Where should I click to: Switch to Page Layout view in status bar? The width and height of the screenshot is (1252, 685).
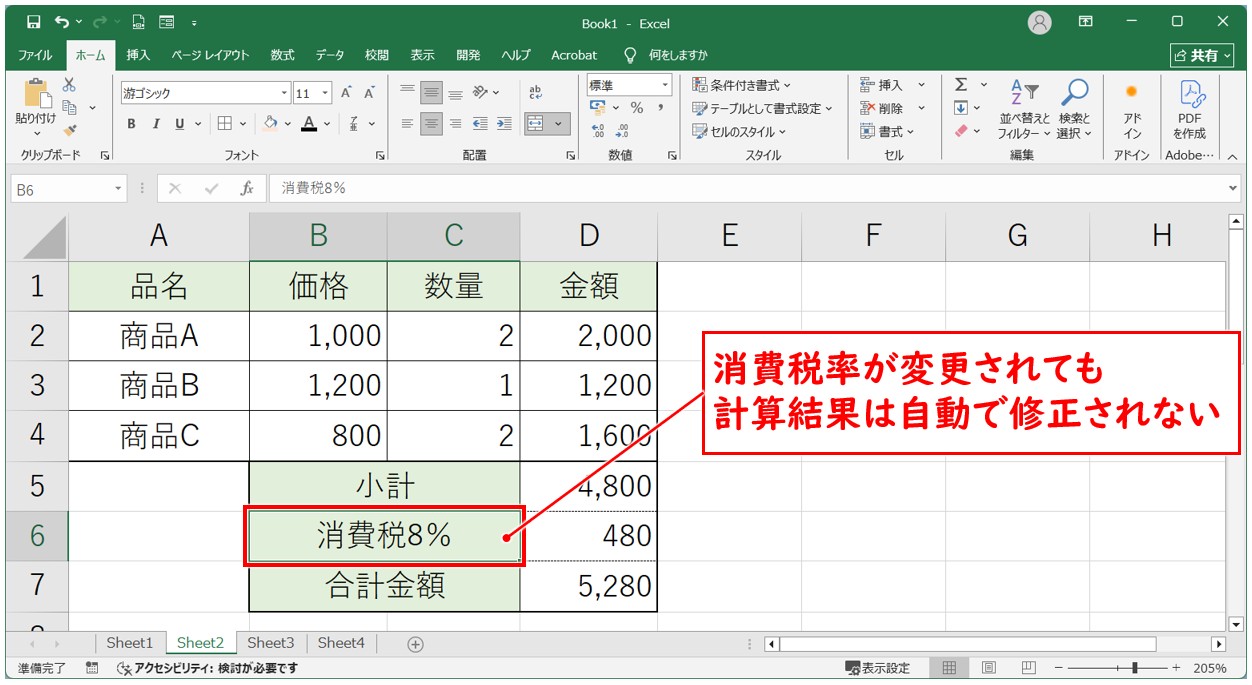pos(988,668)
